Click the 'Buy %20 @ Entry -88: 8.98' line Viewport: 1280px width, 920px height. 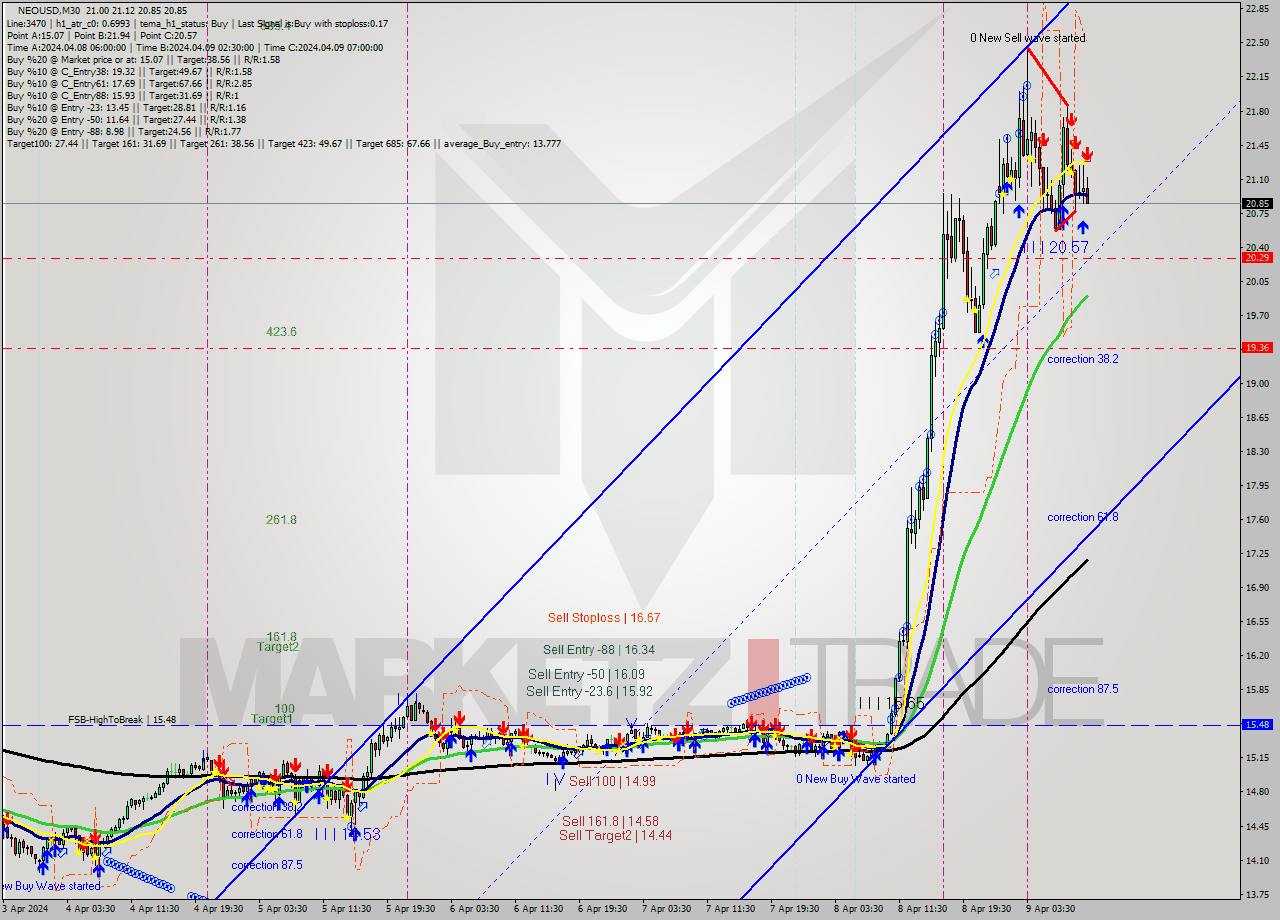point(123,131)
